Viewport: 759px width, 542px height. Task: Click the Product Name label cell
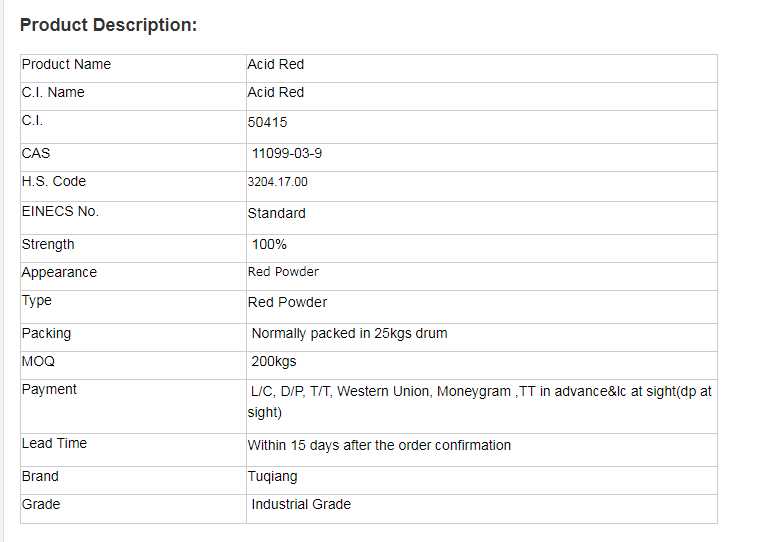[66, 64]
